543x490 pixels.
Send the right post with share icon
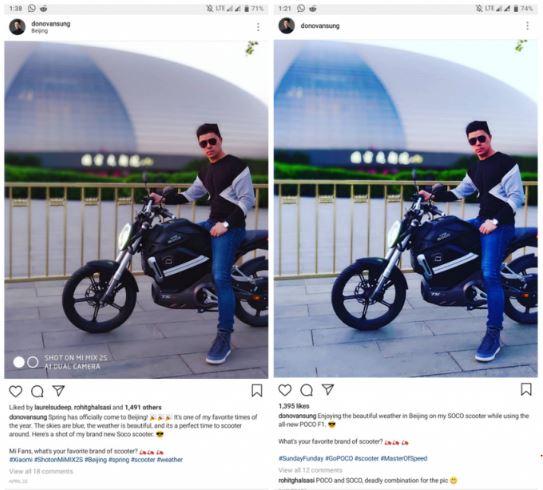[328, 389]
